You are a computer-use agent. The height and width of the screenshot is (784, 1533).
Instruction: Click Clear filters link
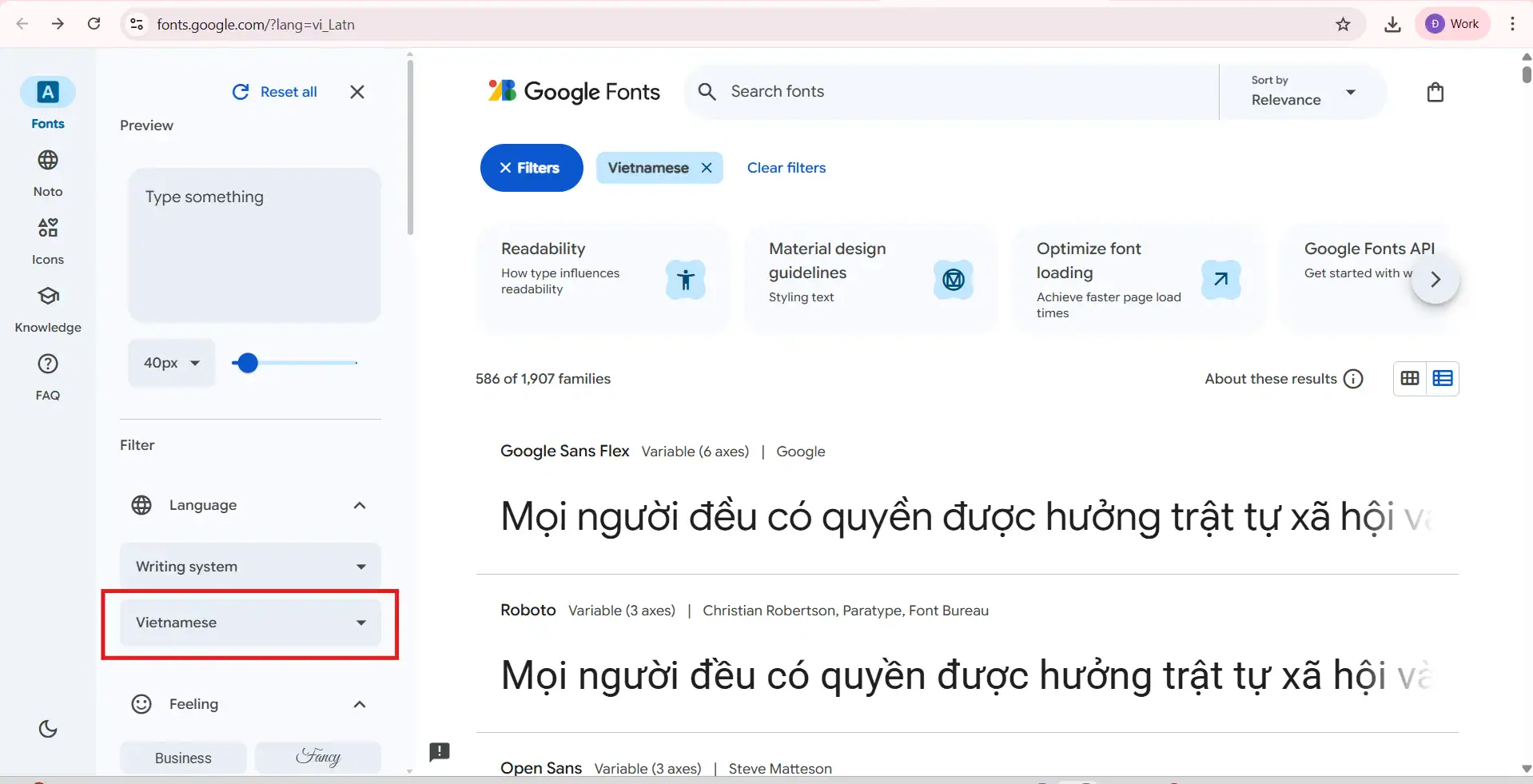pyautogui.click(x=786, y=168)
